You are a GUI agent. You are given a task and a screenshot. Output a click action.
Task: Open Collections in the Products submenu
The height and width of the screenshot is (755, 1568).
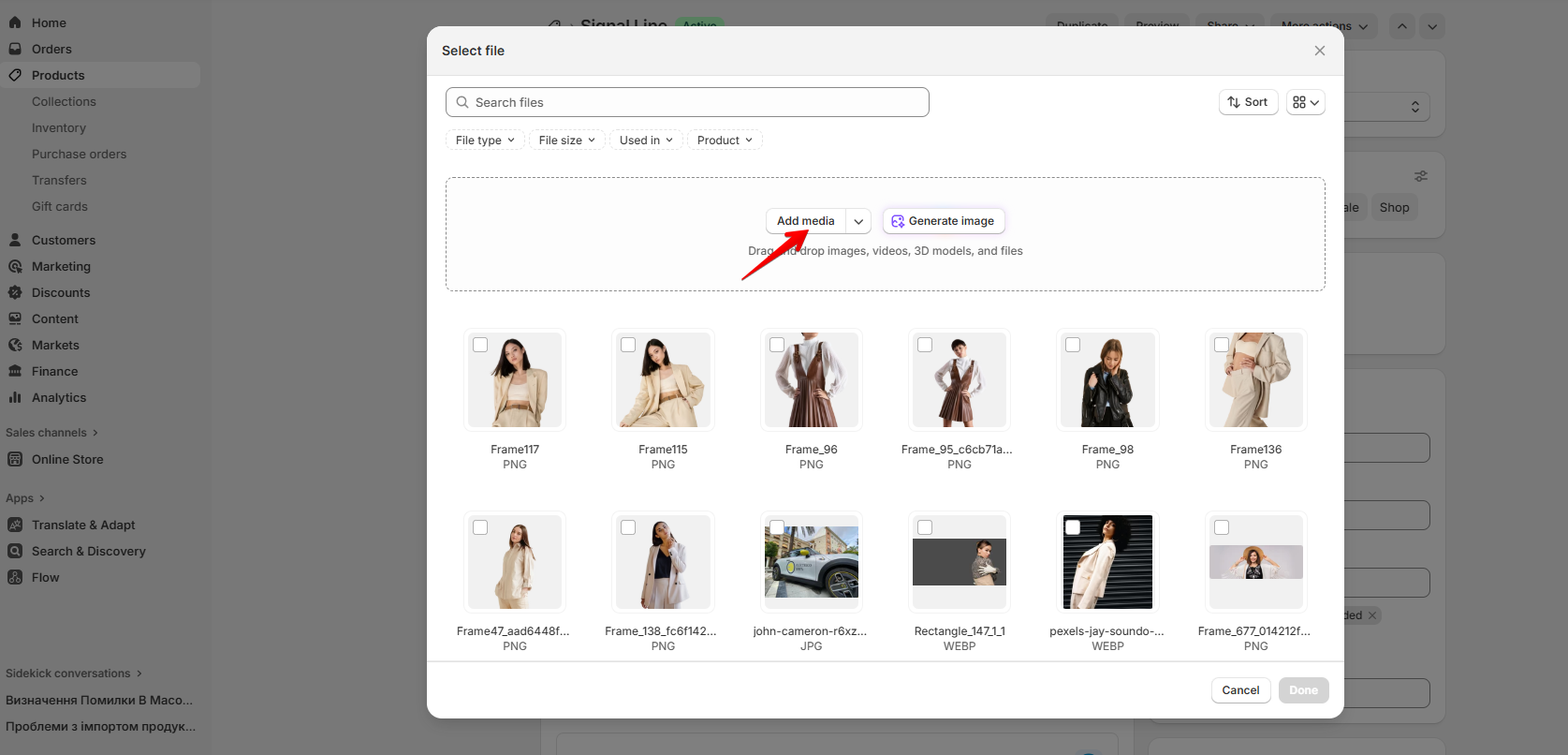click(x=64, y=101)
